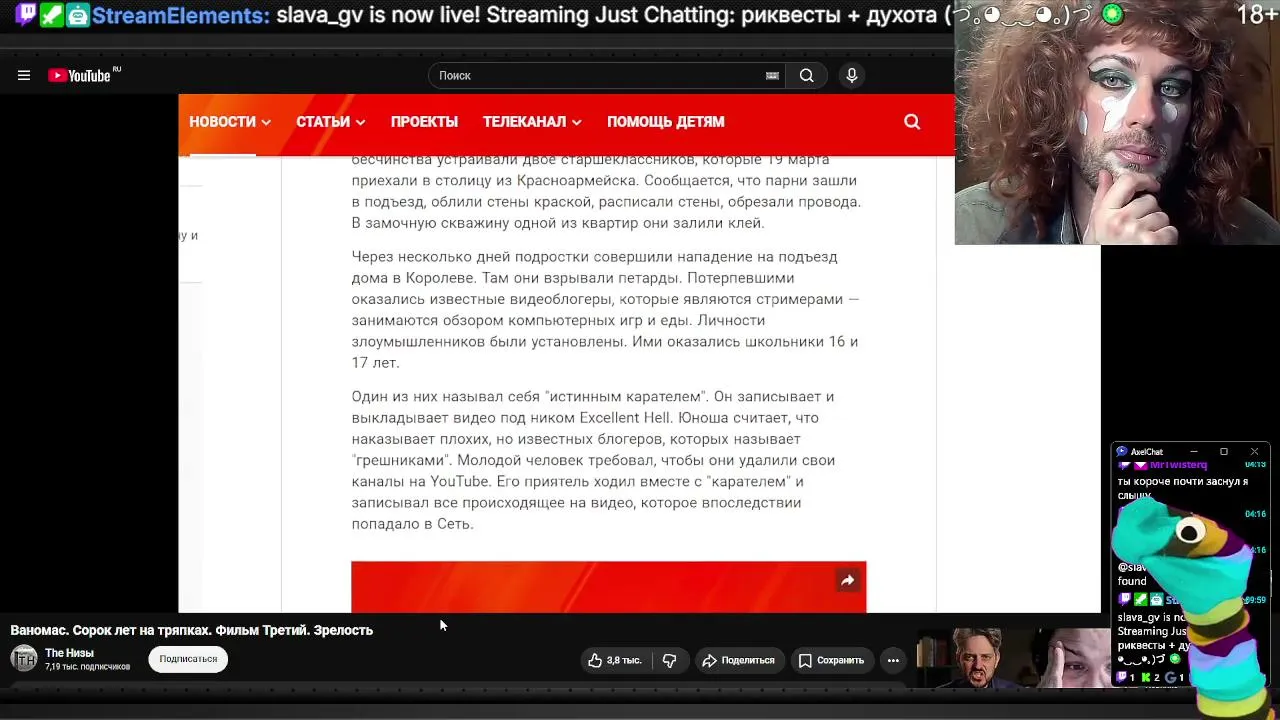
Task: Click the video title Ваномас. Сорок лет на тряпках
Action: (x=192, y=630)
